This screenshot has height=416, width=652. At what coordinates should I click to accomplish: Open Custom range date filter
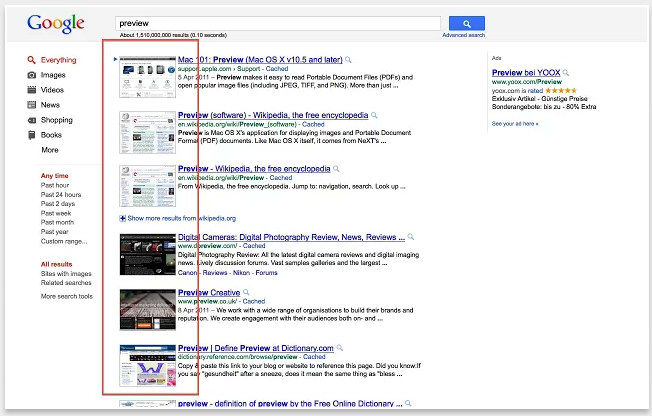point(64,241)
